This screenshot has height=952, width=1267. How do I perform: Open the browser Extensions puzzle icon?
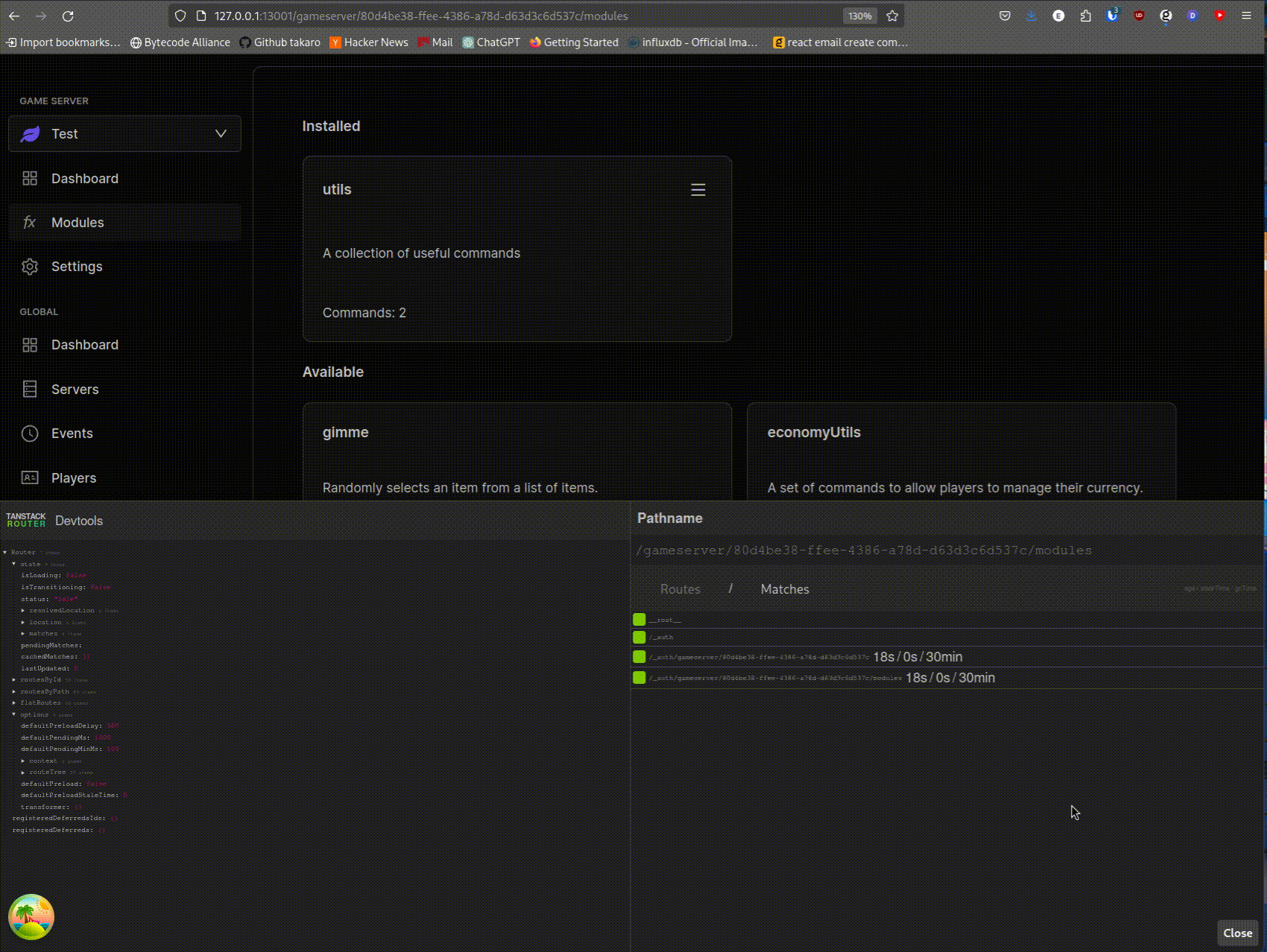(1085, 16)
